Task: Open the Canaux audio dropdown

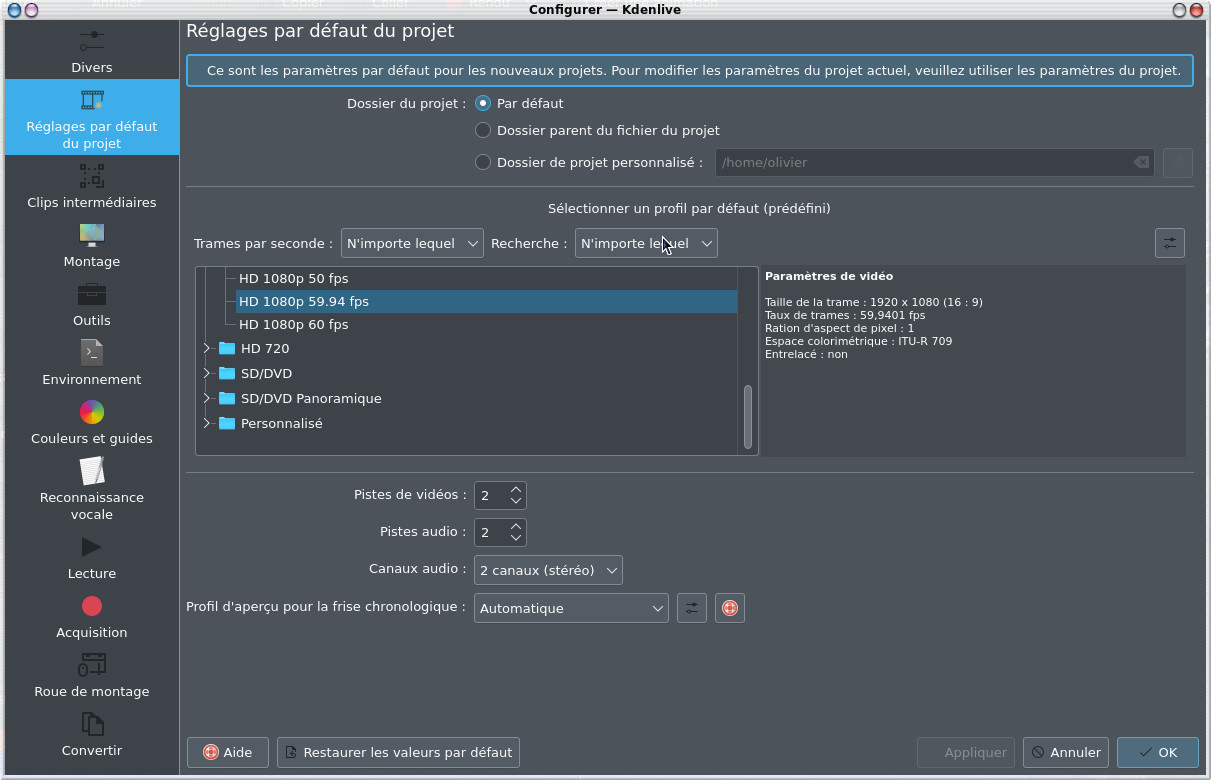Action: (x=548, y=570)
